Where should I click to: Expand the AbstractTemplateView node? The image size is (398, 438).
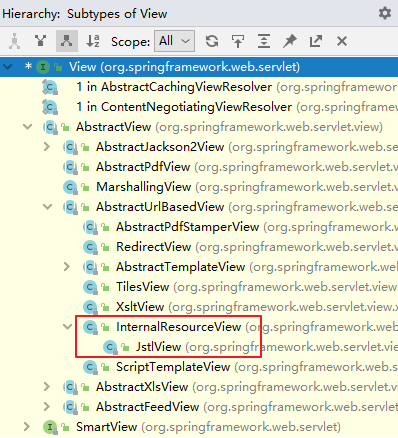point(67,267)
